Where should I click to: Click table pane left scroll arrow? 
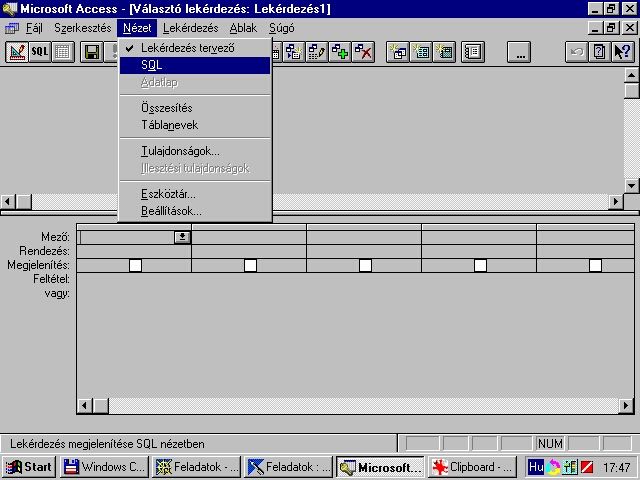(x=7, y=202)
